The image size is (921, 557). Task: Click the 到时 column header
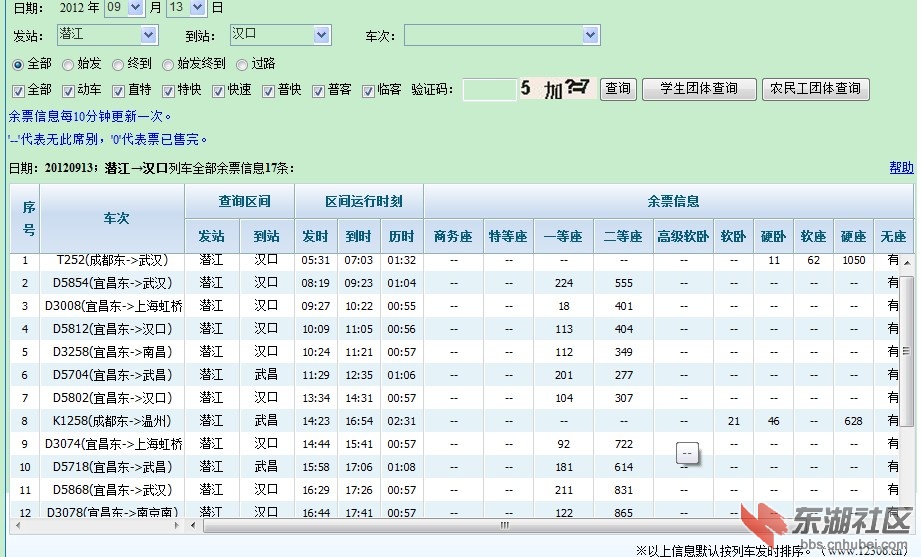click(x=359, y=236)
